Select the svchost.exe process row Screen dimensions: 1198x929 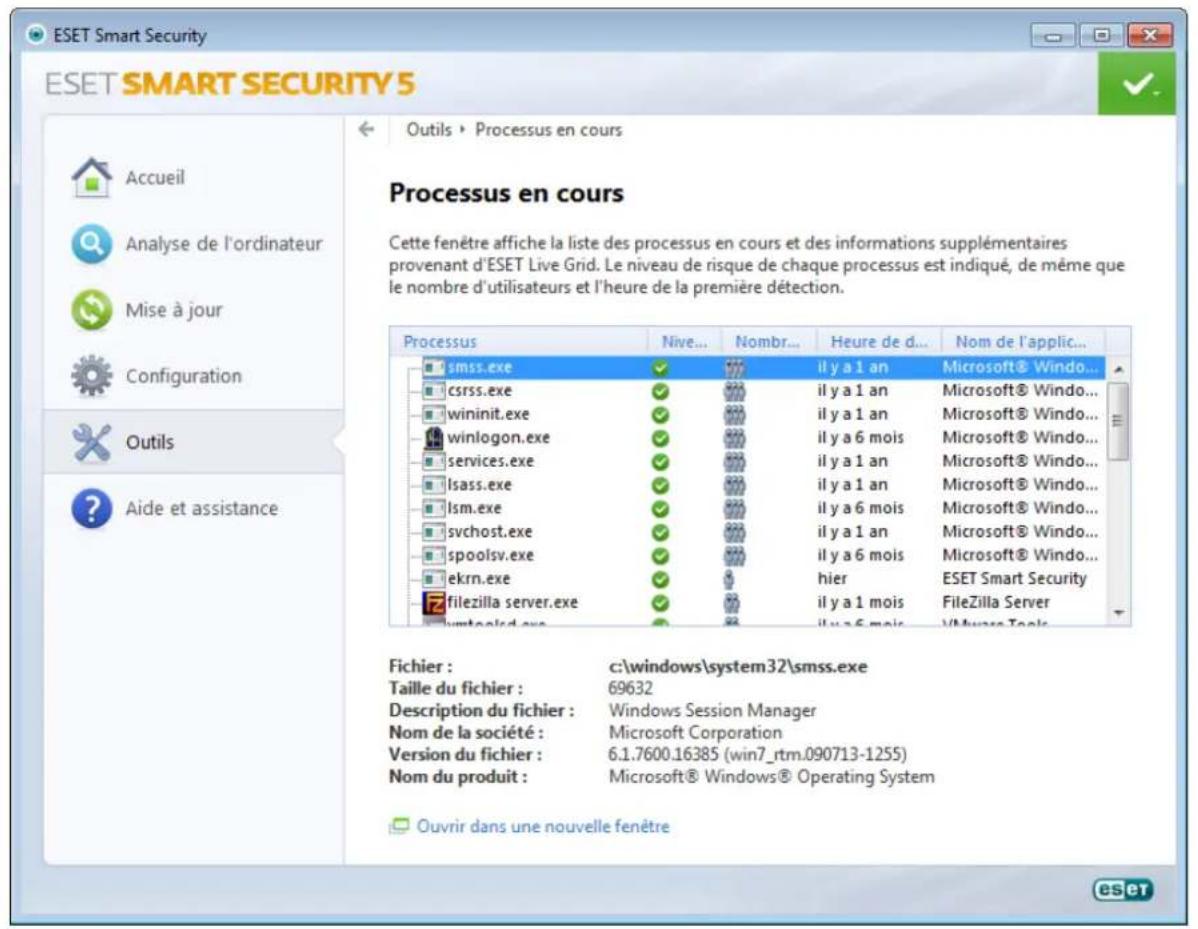(749, 532)
